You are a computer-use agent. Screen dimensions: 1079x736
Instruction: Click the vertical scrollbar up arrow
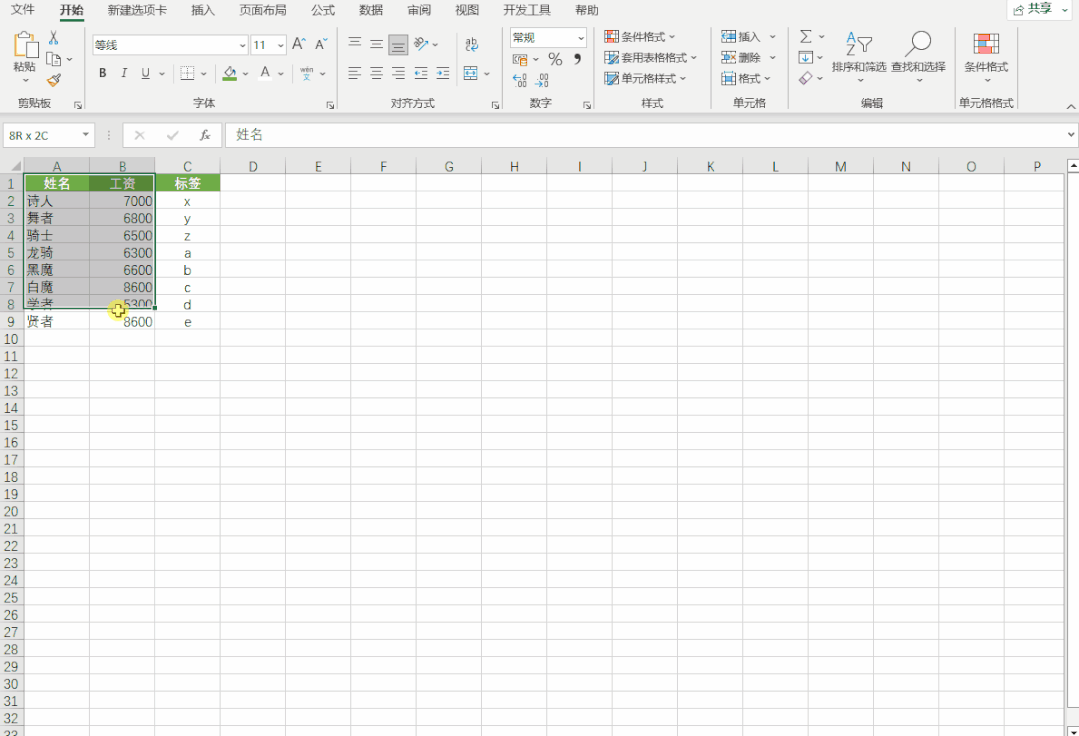1072,166
